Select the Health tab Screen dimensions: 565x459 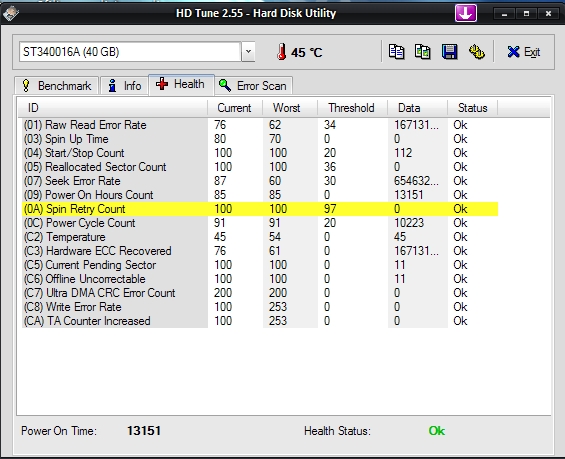[x=181, y=85]
